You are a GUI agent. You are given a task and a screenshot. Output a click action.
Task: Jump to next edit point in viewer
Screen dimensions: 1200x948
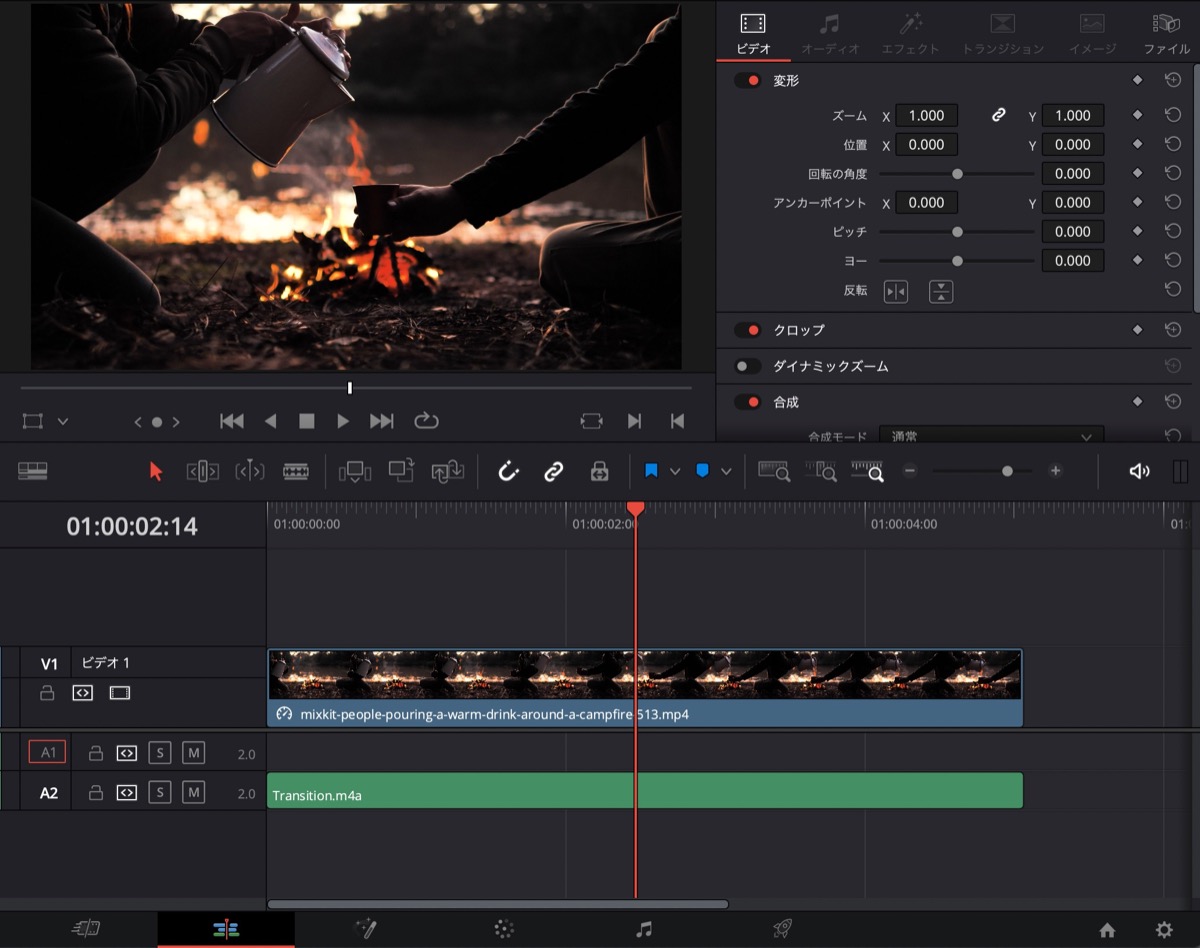[x=634, y=421]
